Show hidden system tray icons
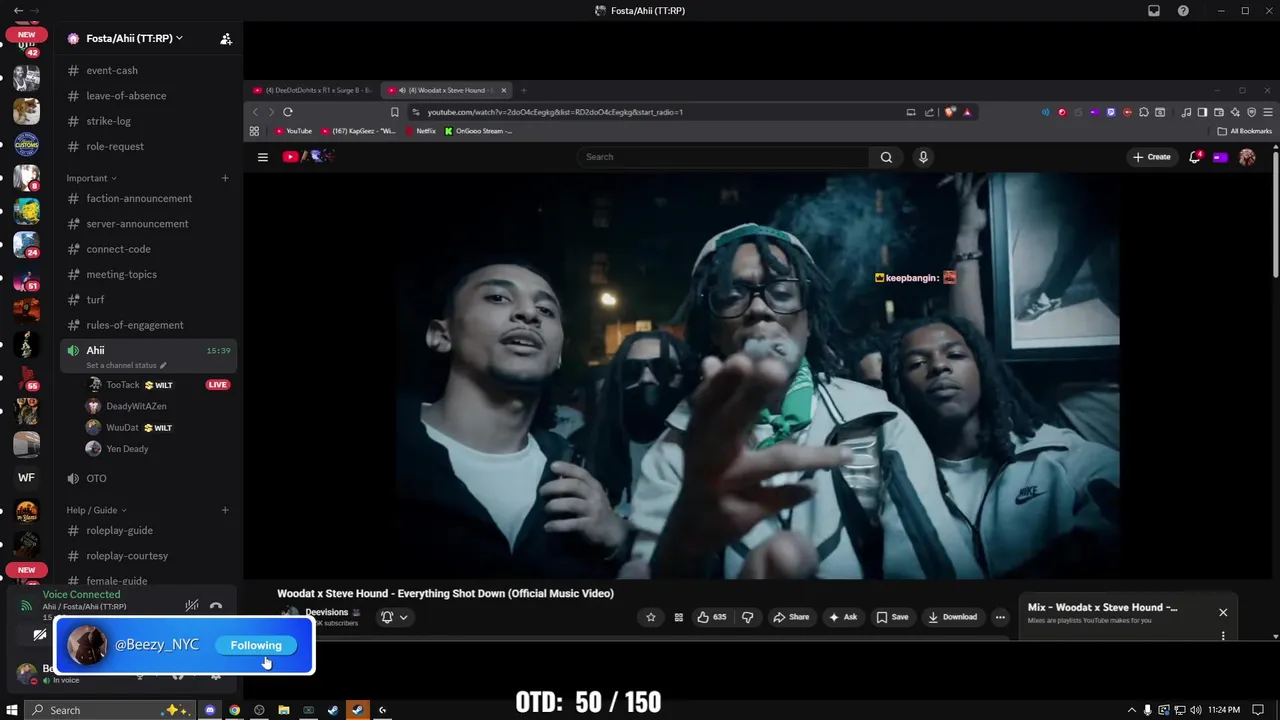 [1132, 710]
